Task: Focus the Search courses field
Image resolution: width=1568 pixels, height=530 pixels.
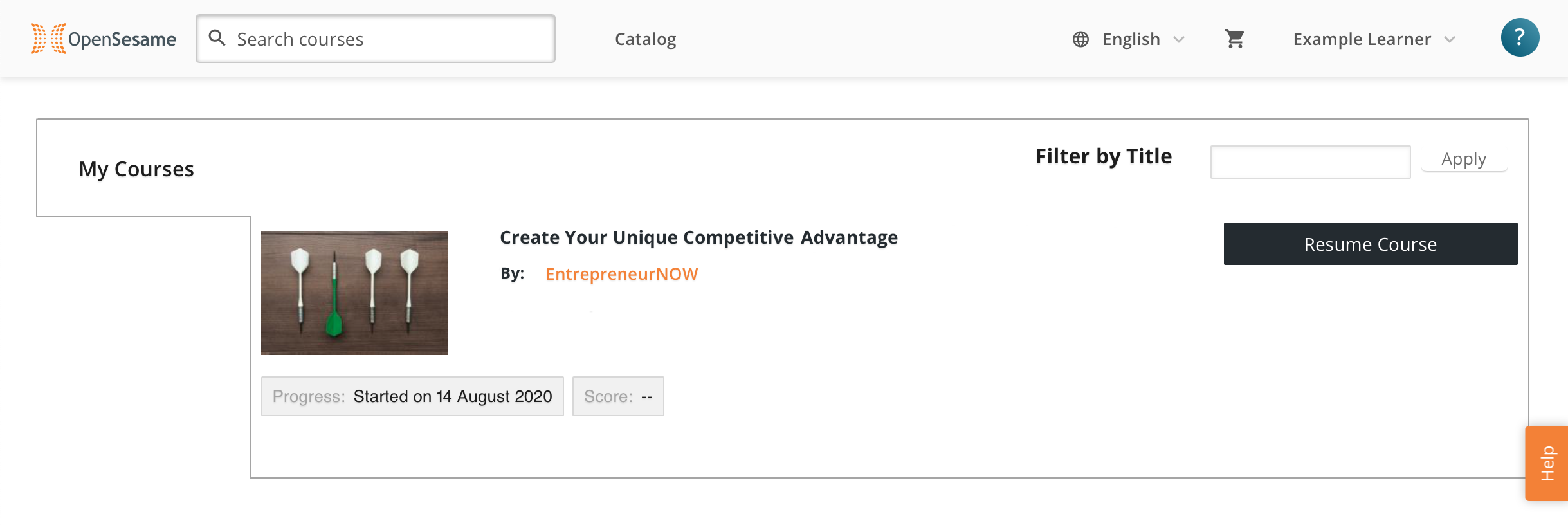Action: click(376, 39)
